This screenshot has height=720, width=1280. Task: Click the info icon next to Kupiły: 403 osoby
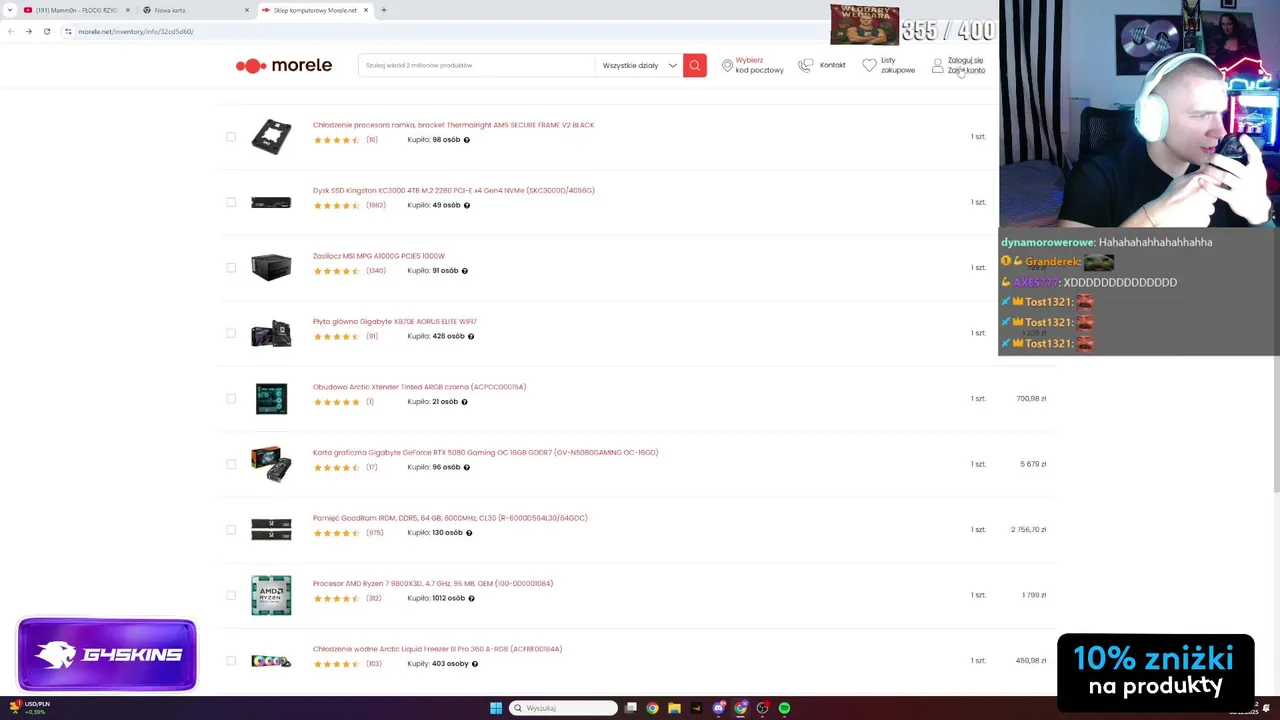pyautogui.click(x=475, y=664)
